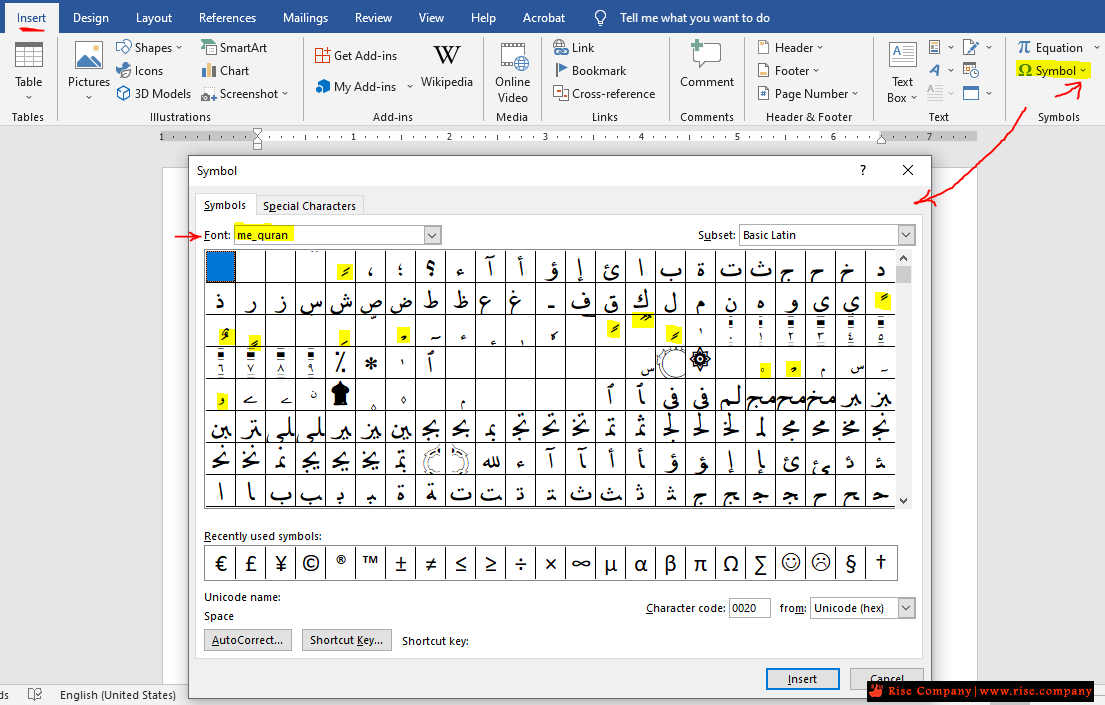Viewport: 1105px width, 705px height.
Task: Open the Table insert menu
Action: pos(29,71)
